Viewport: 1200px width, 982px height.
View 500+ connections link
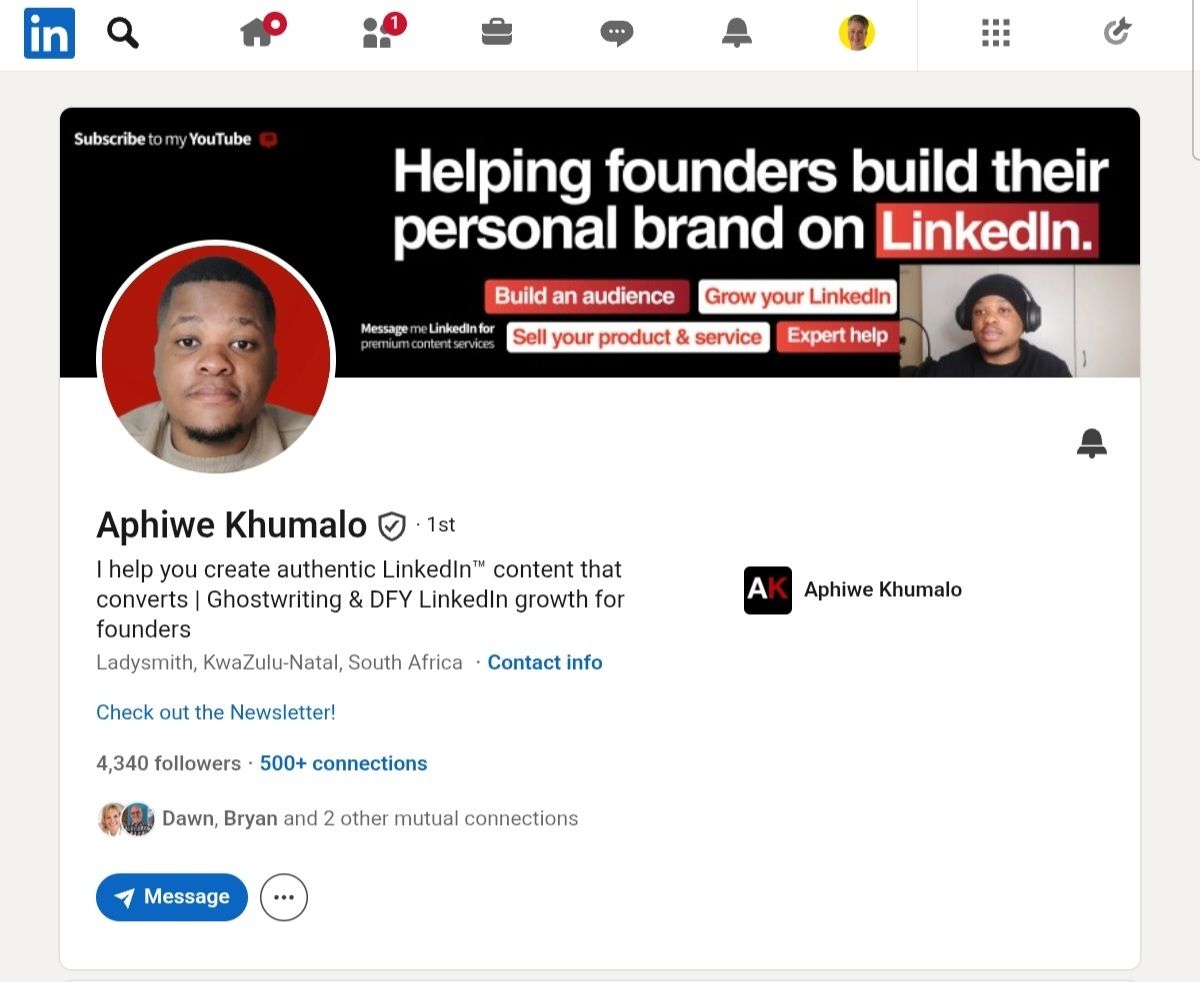[x=344, y=763]
